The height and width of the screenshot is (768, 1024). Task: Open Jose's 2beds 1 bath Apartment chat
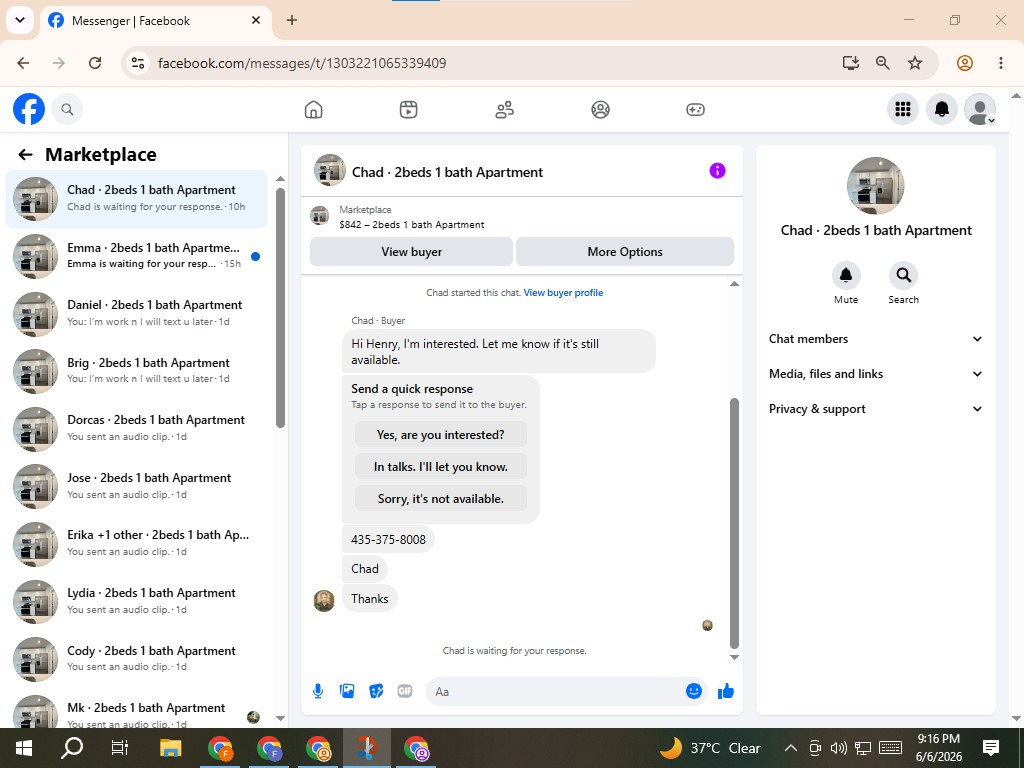tap(137, 487)
